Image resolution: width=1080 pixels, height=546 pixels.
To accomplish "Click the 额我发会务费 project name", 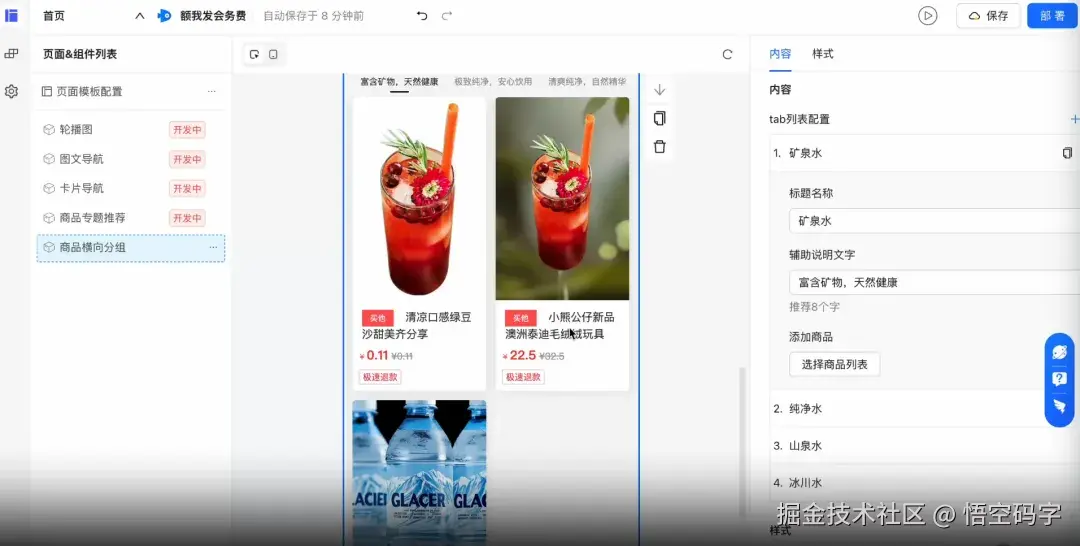I will tap(213, 16).
